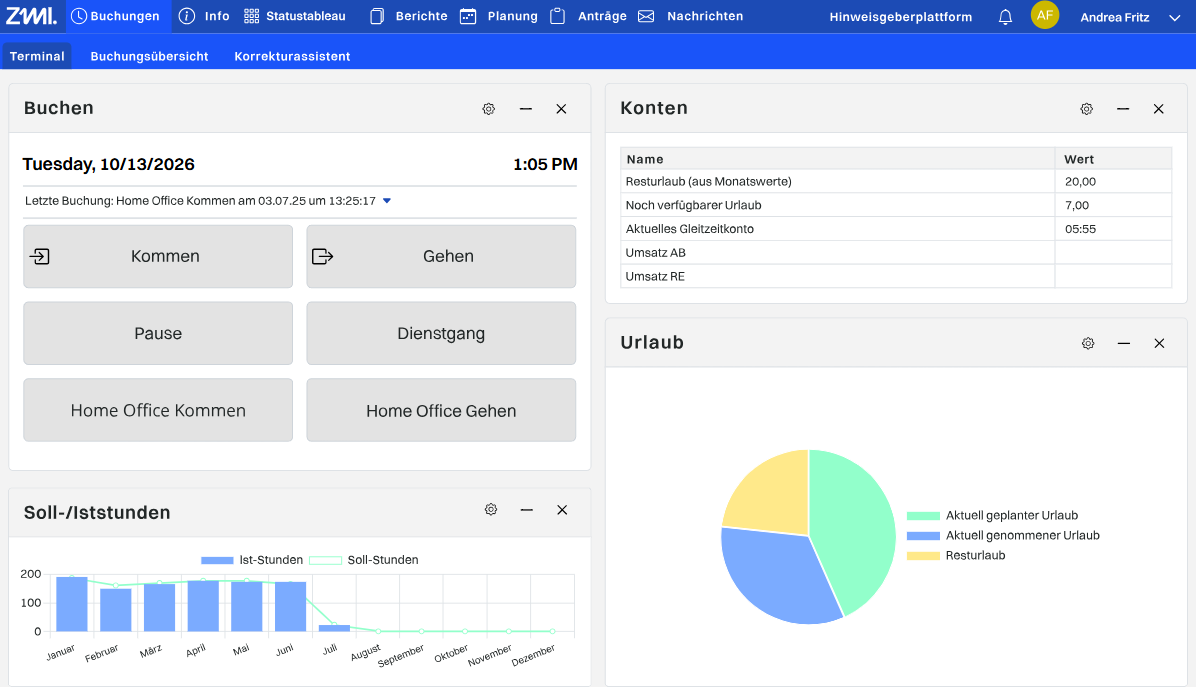Click the Juli bar in the chart

334,628
